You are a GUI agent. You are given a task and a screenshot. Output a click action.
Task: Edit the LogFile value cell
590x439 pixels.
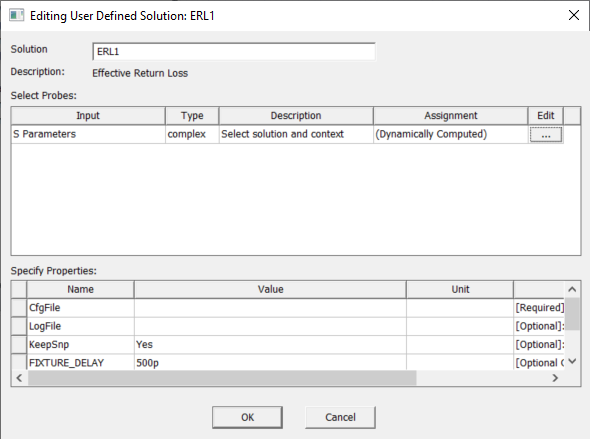click(x=270, y=326)
